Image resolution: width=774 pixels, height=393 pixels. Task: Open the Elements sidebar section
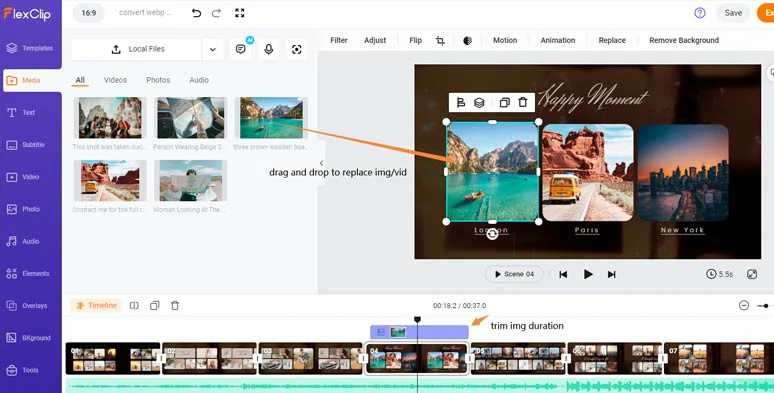coord(28,274)
